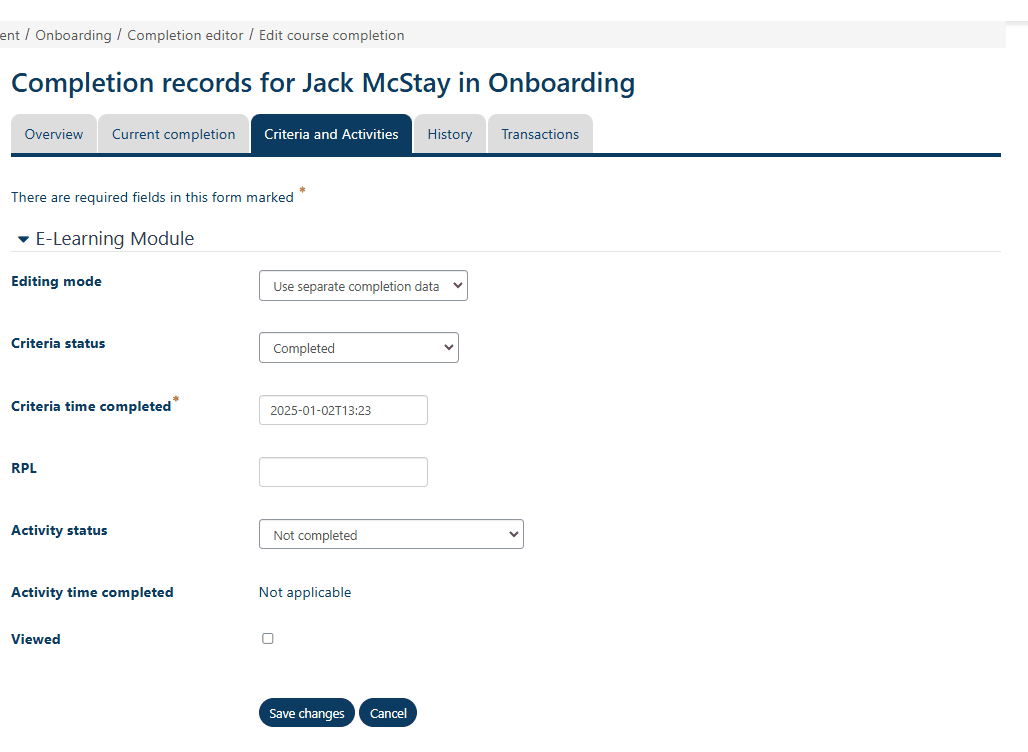
Task: Click the E-Learning Module heading text
Action: [x=115, y=239]
